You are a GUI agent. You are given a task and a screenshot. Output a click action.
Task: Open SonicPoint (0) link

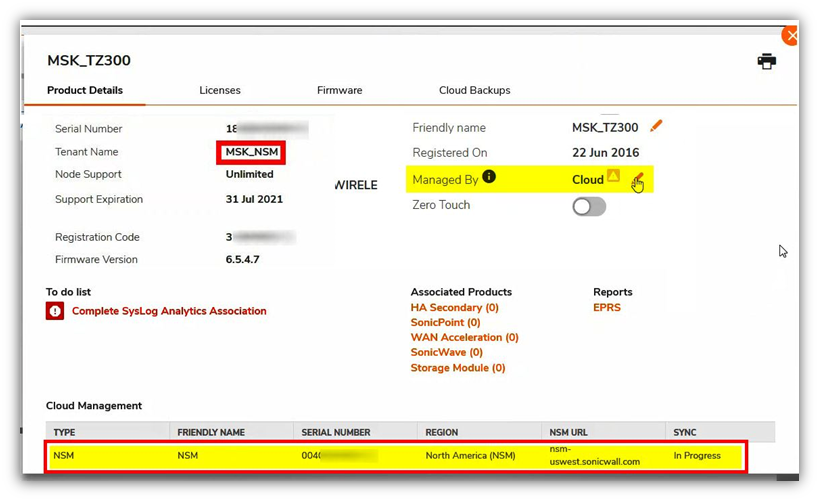[x=446, y=322]
